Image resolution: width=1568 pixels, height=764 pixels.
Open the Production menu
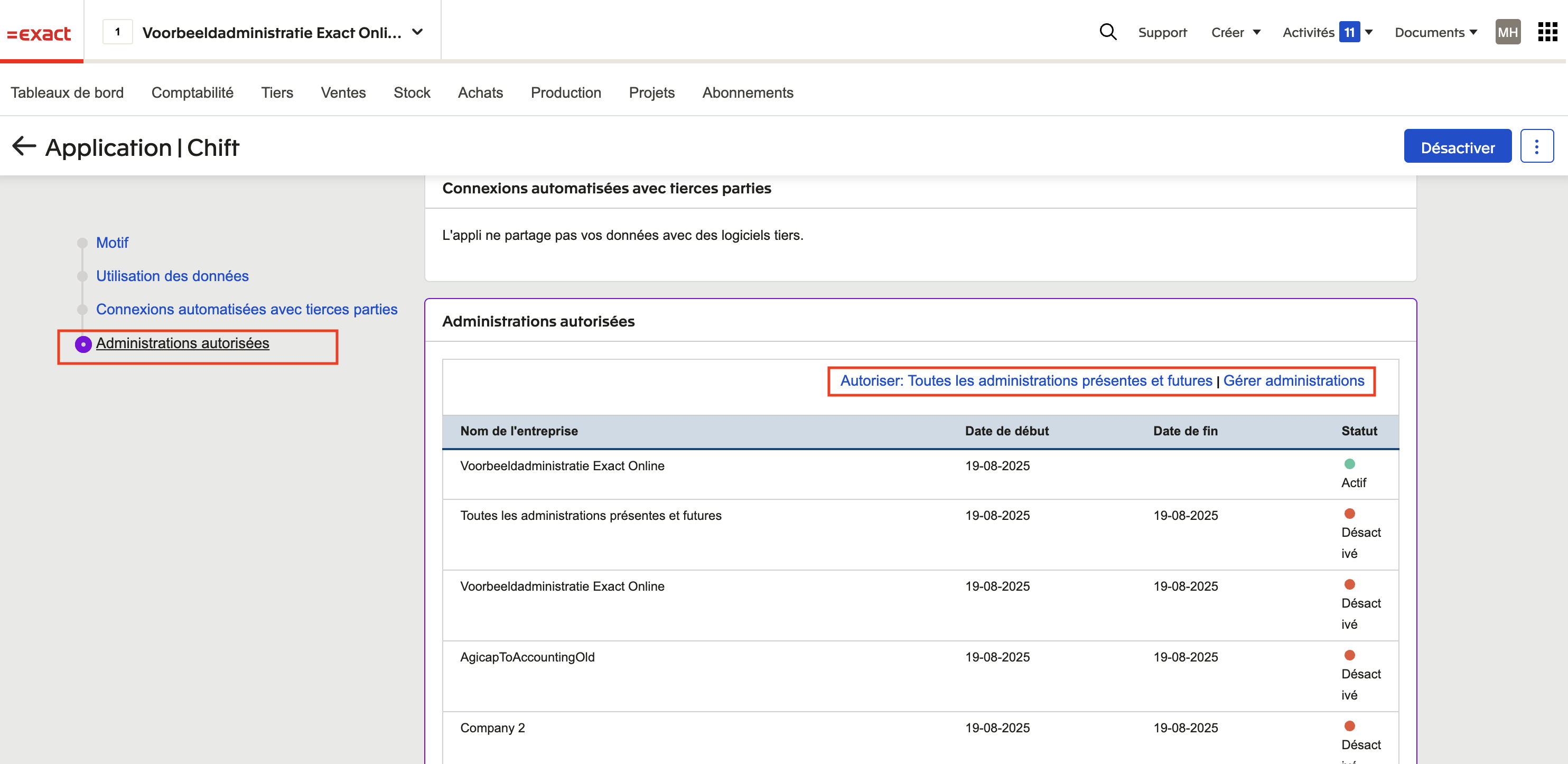pos(565,92)
